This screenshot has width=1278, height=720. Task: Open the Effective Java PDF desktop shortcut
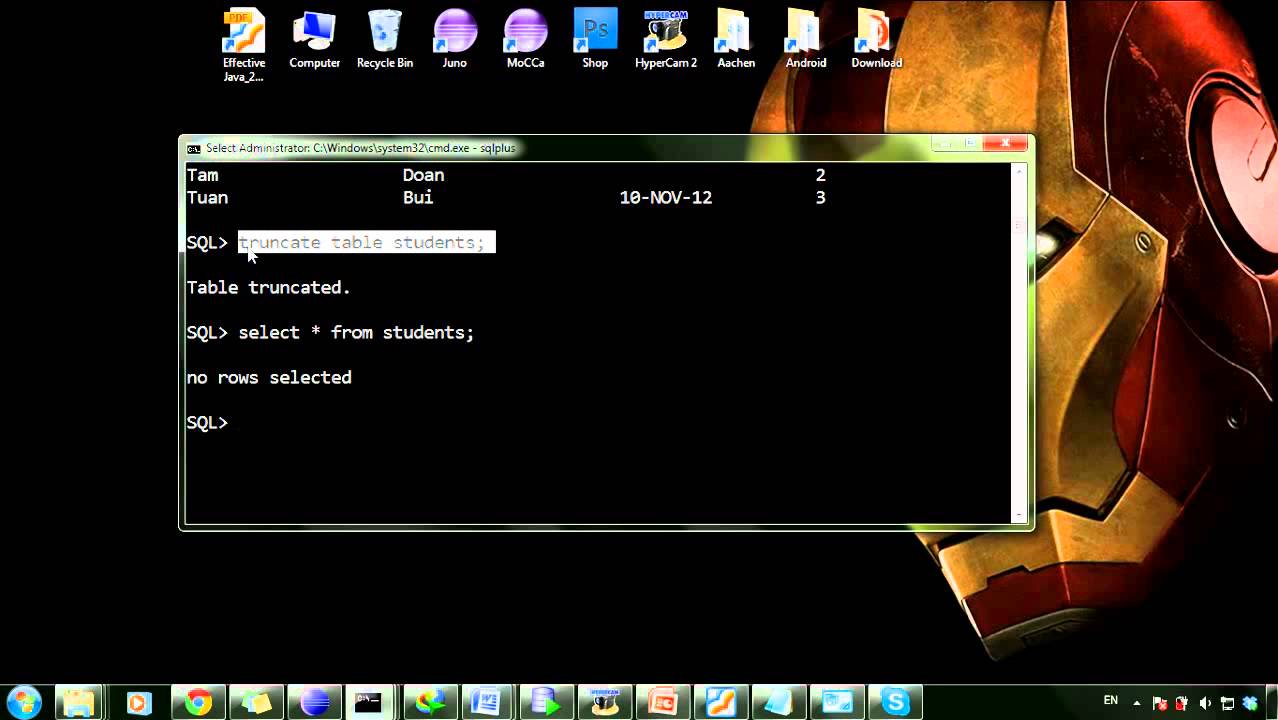[244, 45]
